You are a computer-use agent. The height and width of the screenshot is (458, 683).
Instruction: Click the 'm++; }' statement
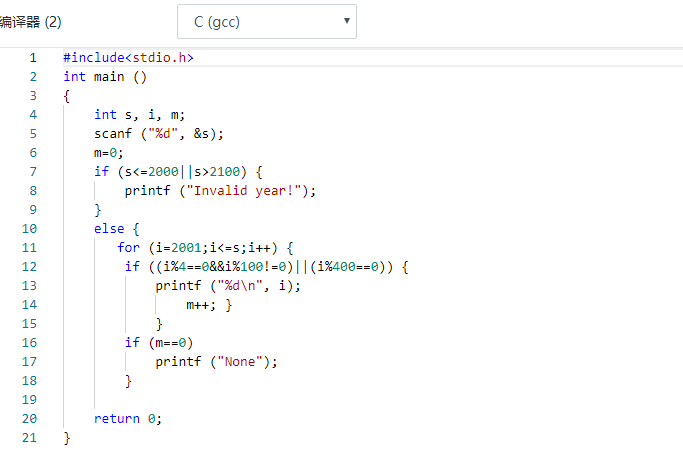point(209,305)
